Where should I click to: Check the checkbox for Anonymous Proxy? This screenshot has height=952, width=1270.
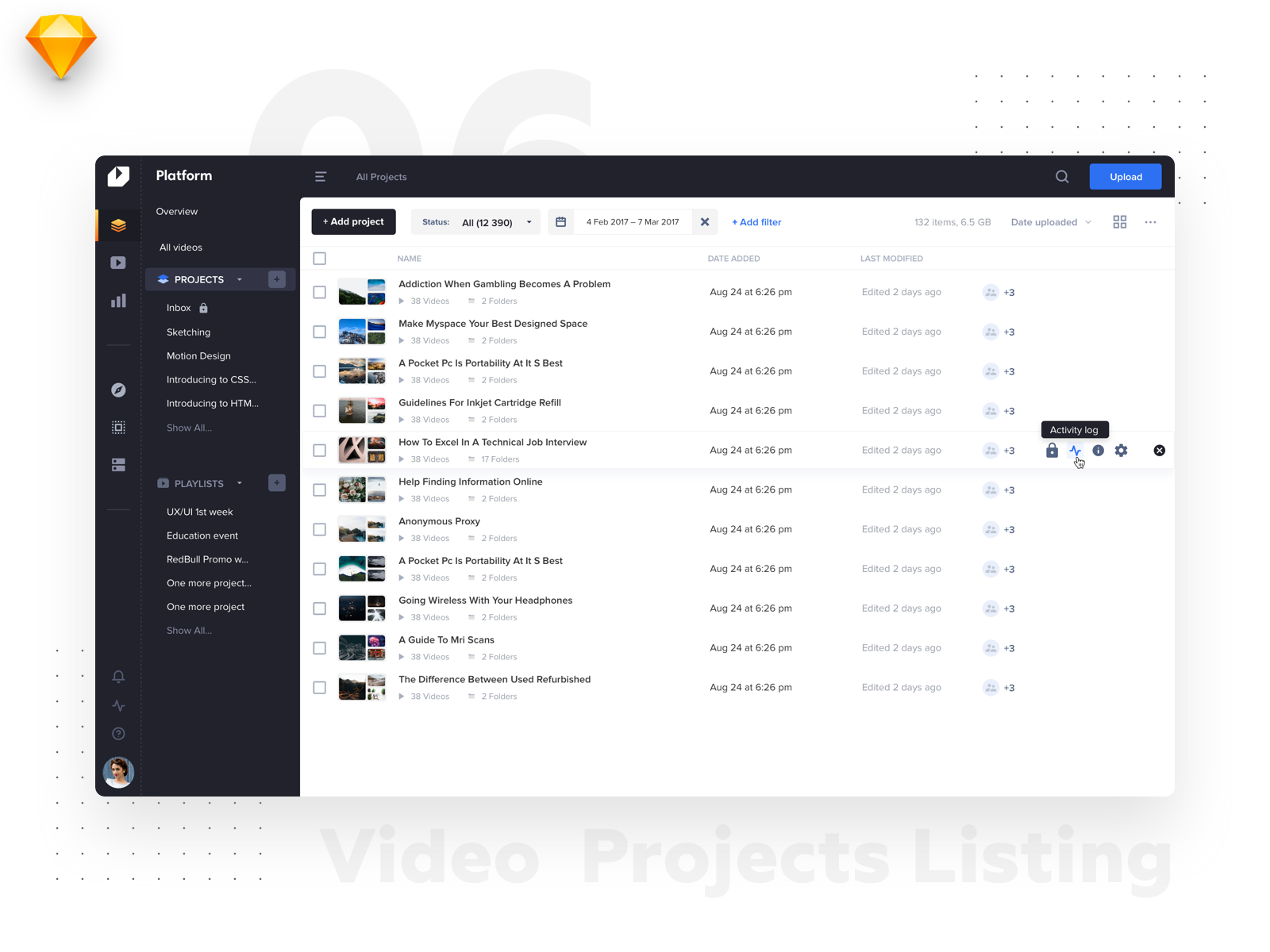(x=319, y=529)
